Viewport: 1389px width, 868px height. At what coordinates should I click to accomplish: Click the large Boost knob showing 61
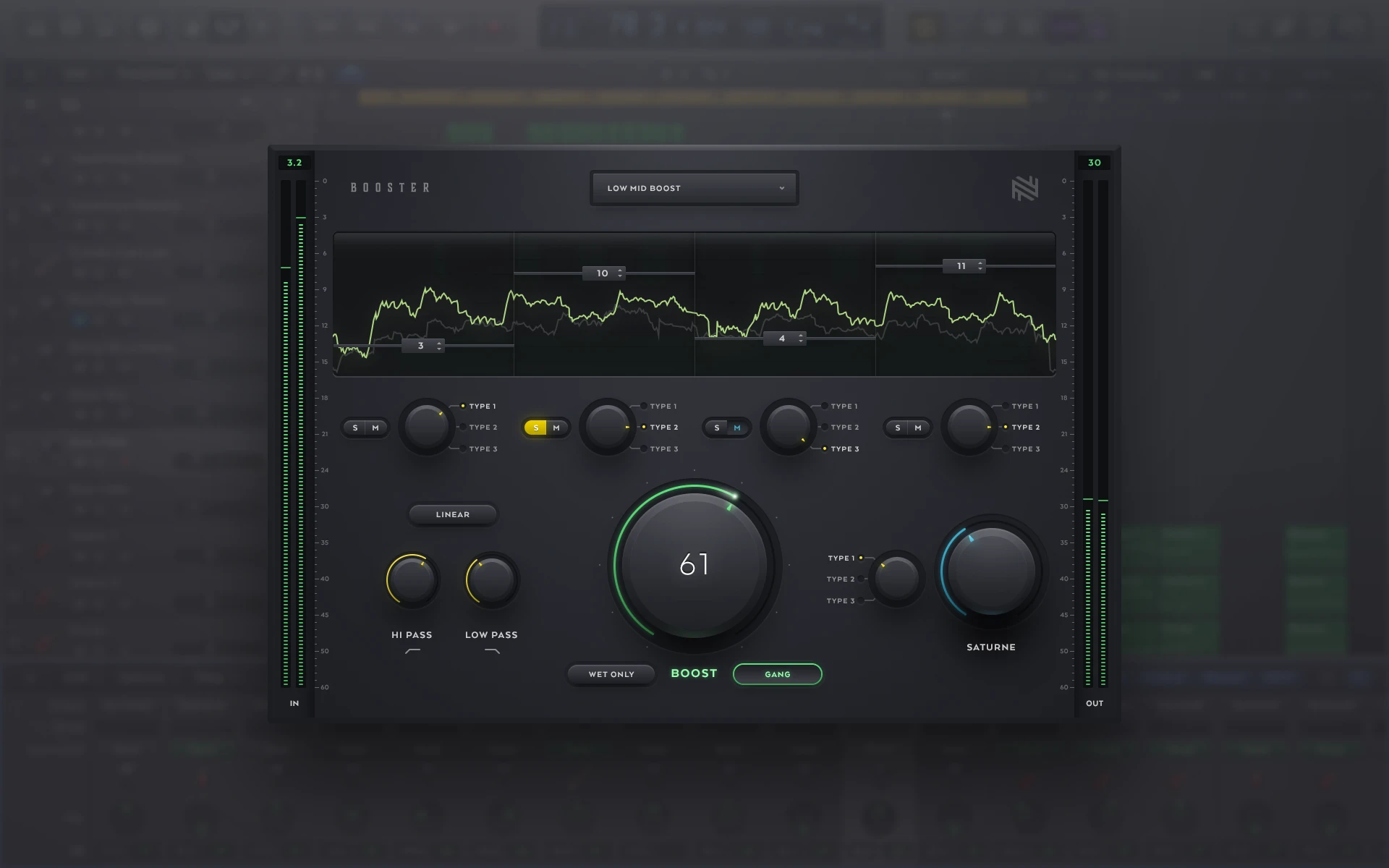click(x=694, y=565)
